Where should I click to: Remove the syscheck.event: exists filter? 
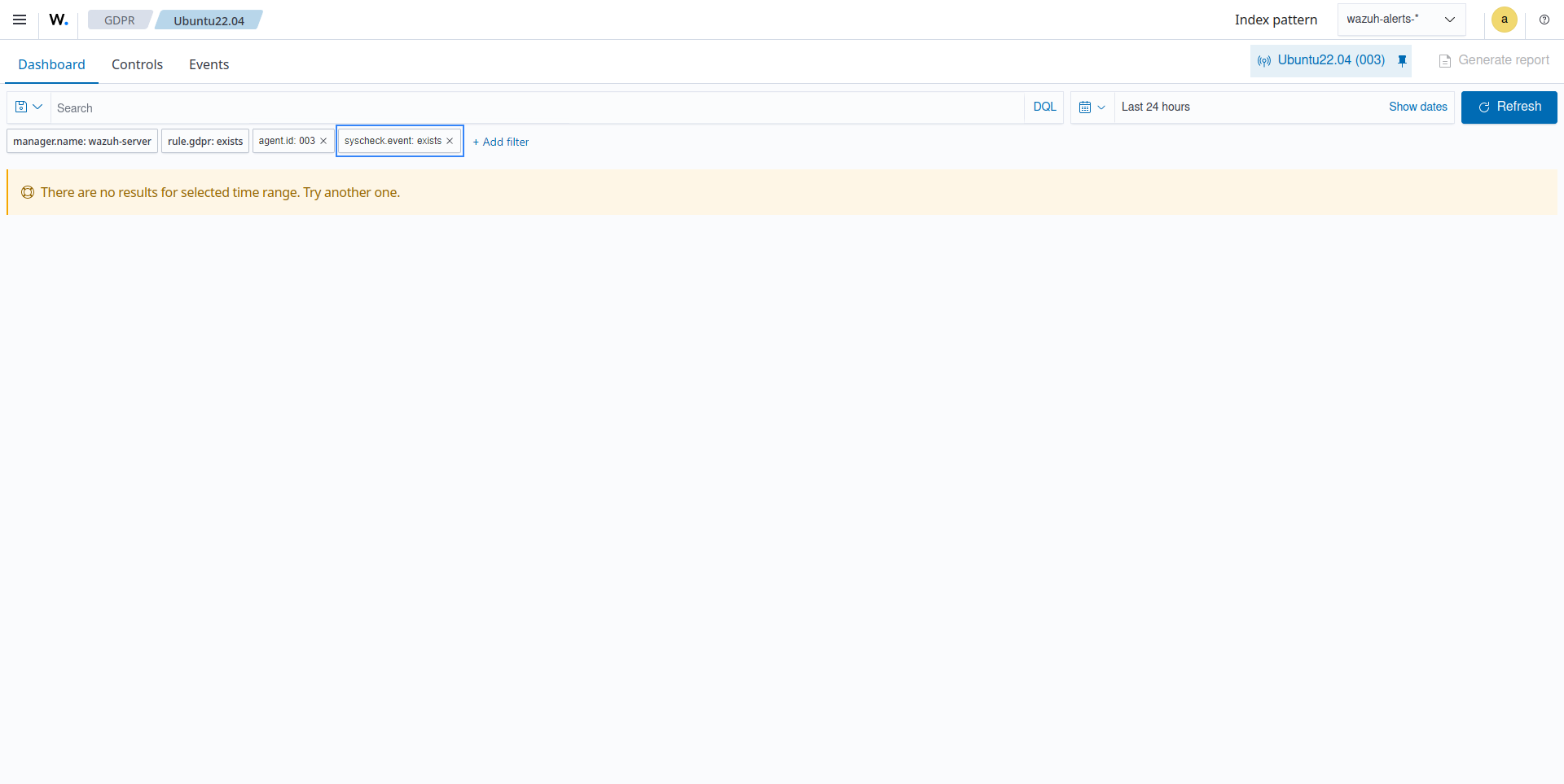(x=450, y=141)
